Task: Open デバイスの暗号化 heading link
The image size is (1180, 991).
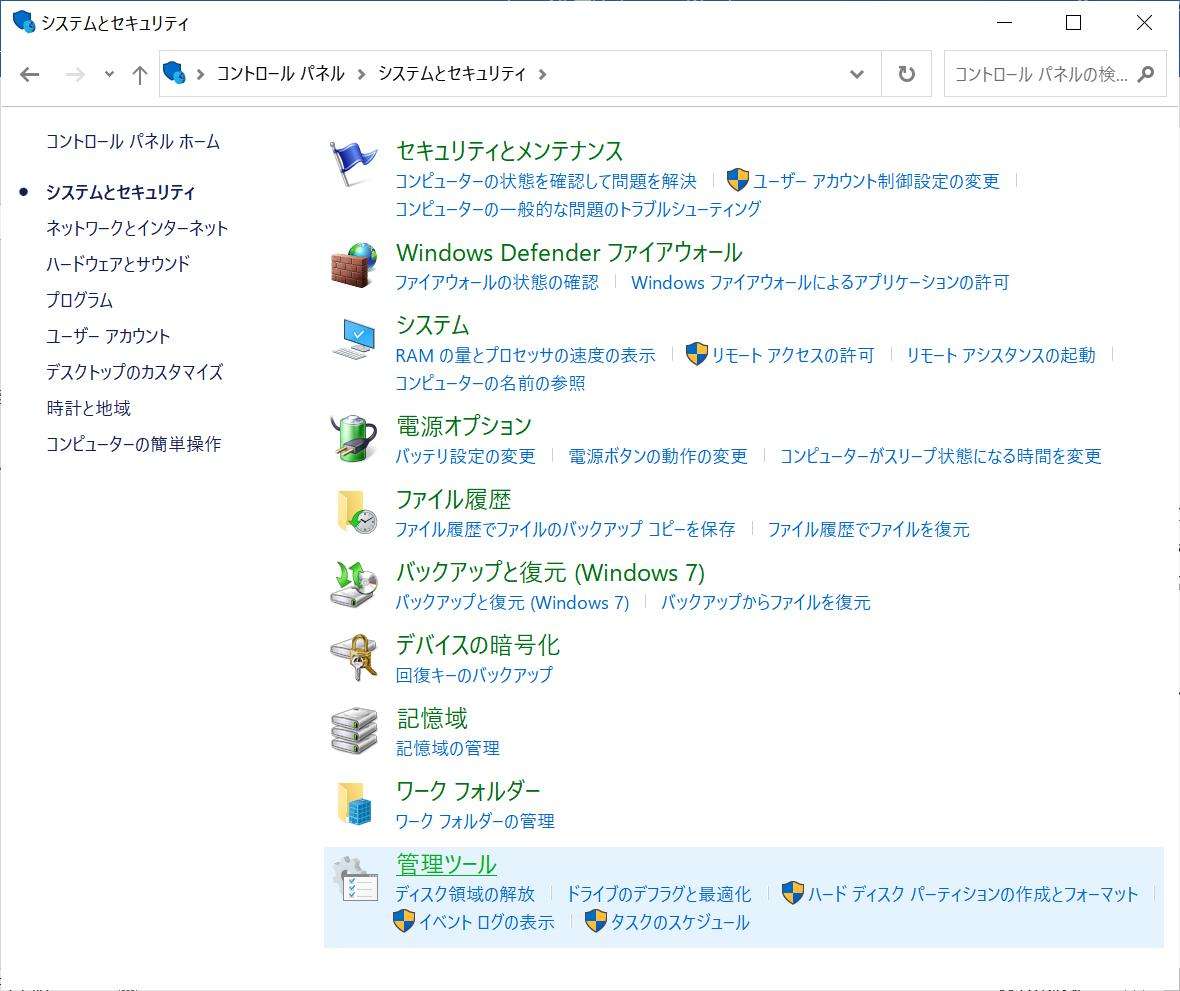Action: point(478,645)
